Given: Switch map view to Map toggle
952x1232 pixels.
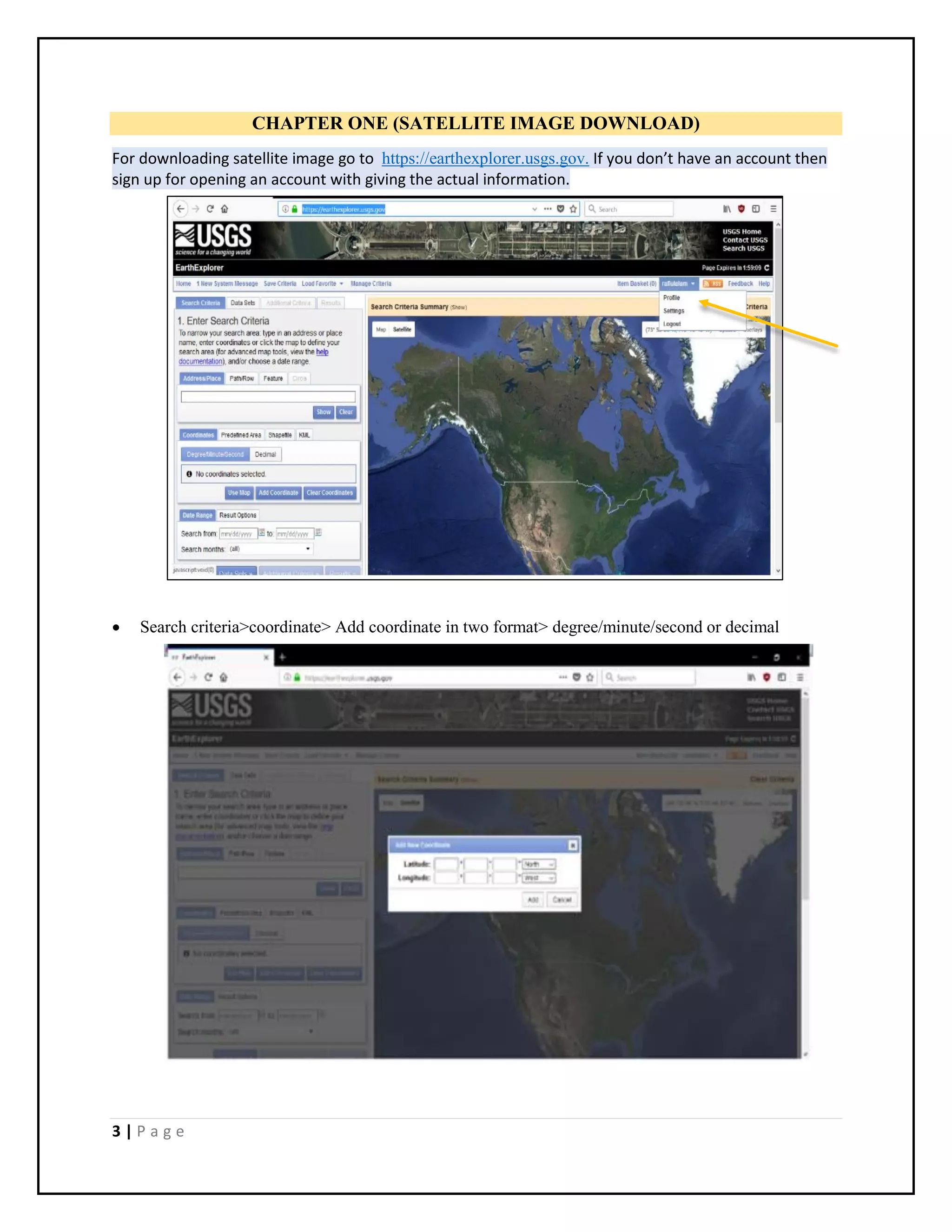Looking at the screenshot, I should [x=381, y=330].
